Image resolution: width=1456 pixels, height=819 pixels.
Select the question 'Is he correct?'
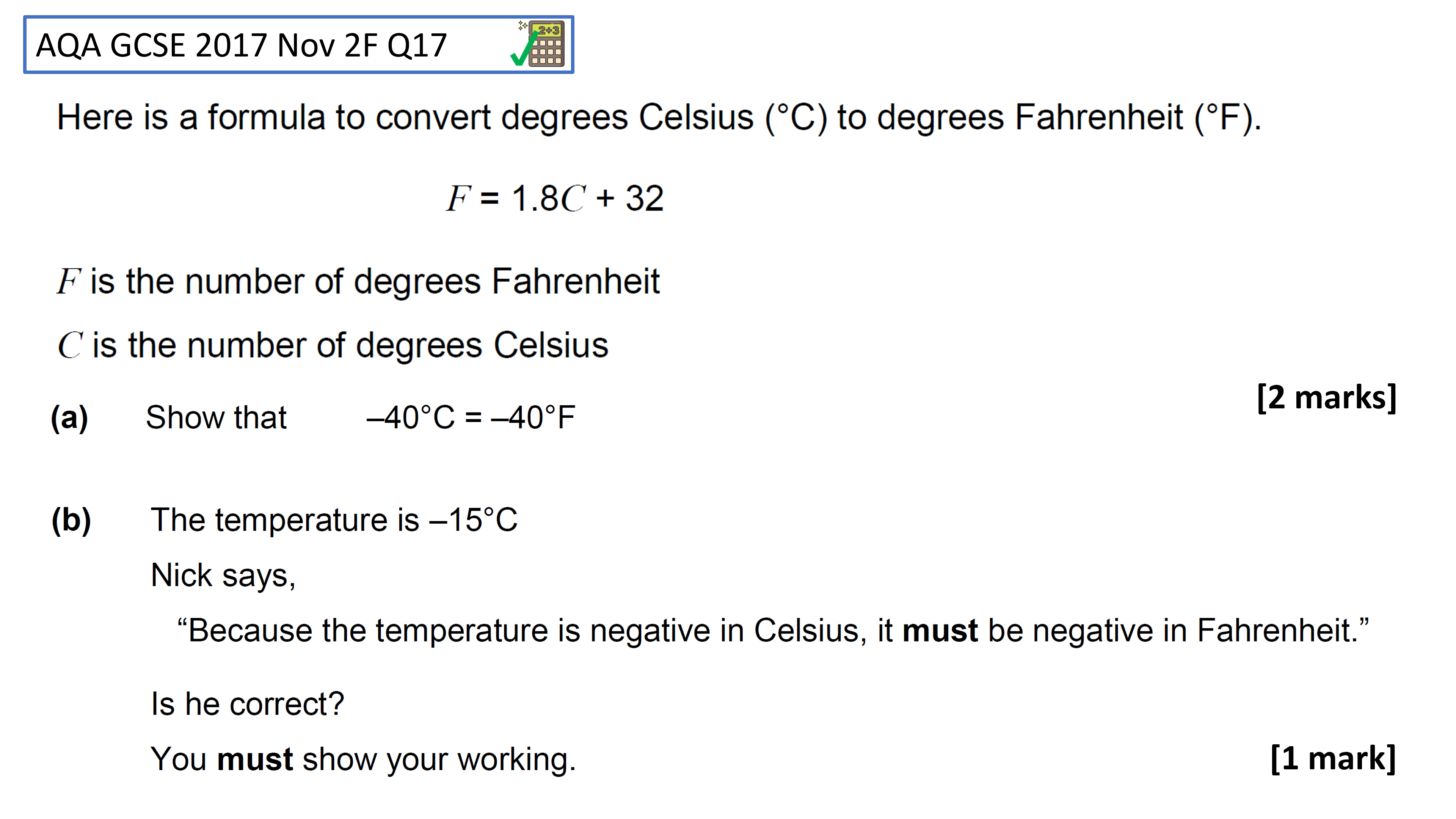click(x=248, y=704)
